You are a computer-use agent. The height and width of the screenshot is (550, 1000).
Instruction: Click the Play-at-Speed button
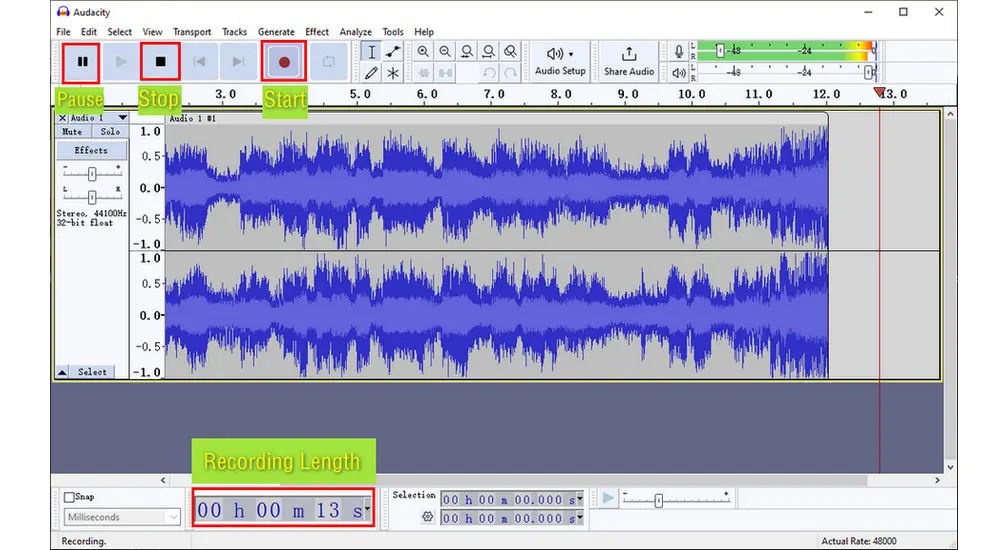608,498
